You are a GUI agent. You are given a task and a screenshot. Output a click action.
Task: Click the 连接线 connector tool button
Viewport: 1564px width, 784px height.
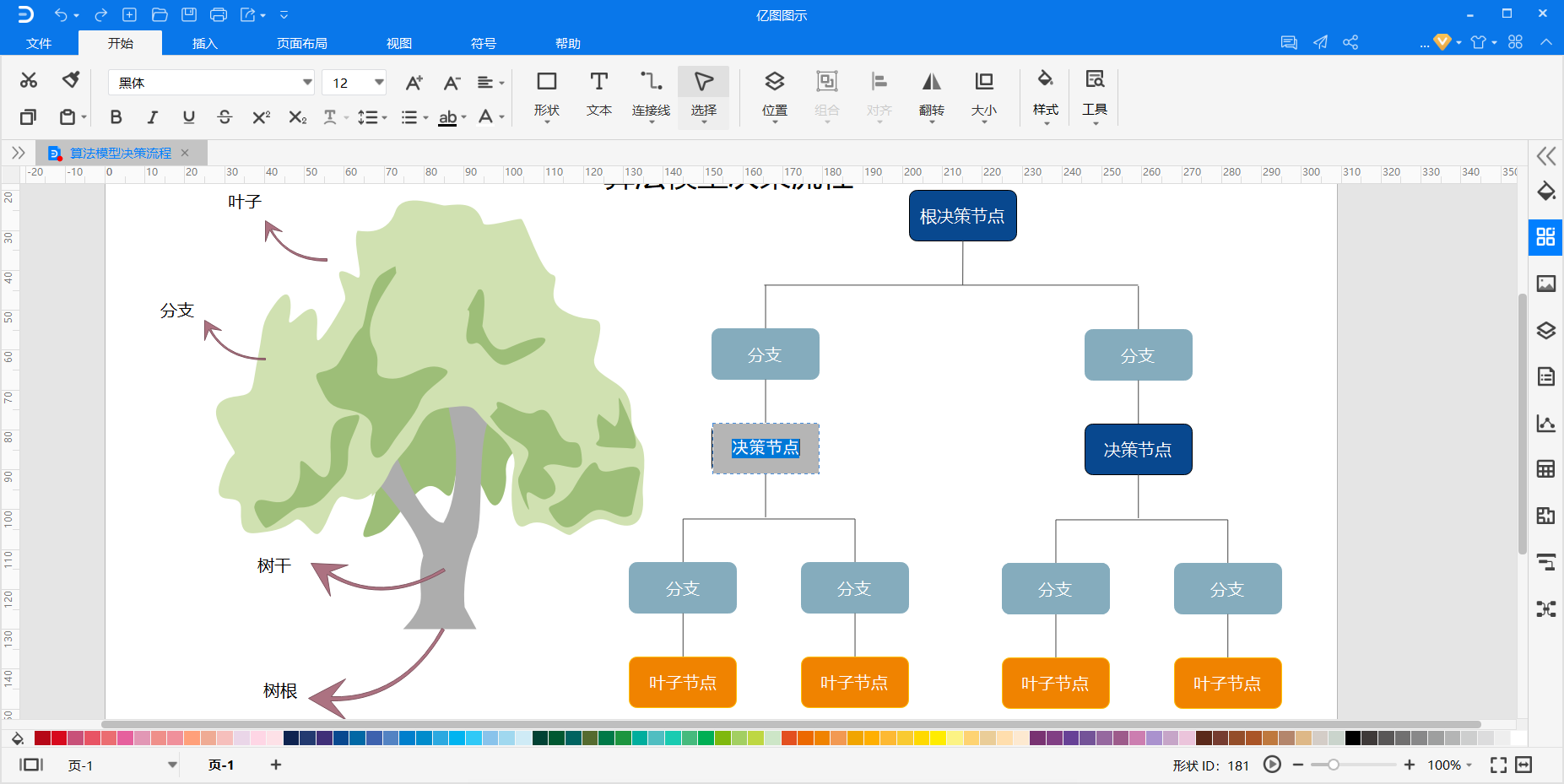pos(651,95)
